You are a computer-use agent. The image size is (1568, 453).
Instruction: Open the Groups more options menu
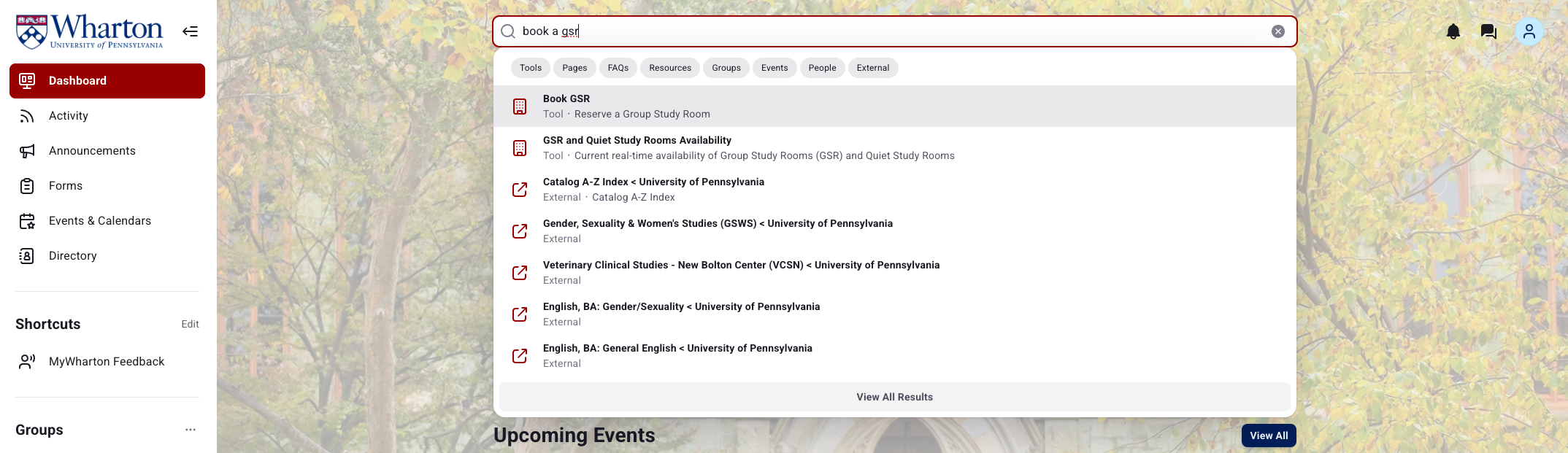pyautogui.click(x=191, y=430)
